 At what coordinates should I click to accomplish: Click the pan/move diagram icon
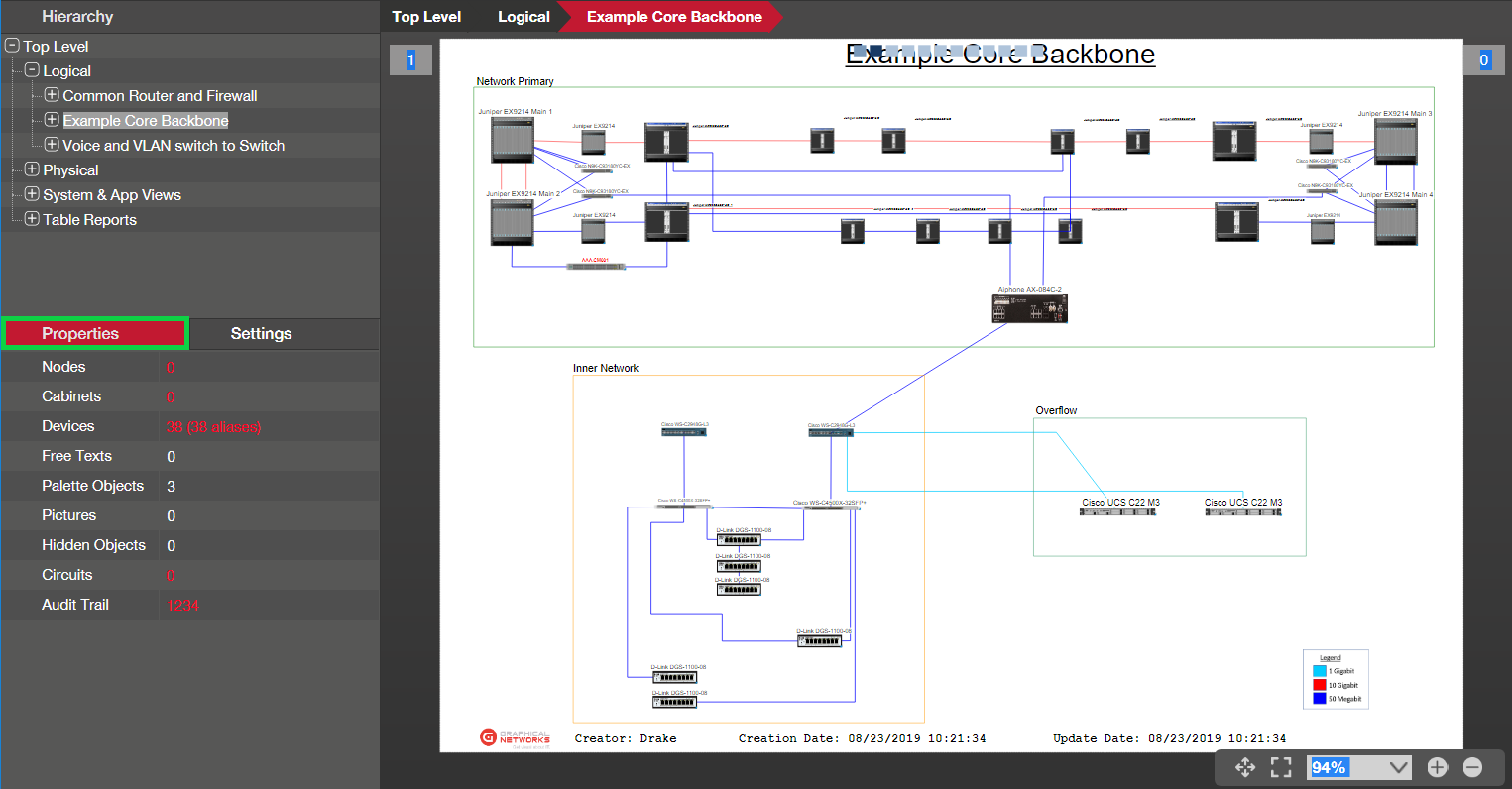coord(1245,767)
